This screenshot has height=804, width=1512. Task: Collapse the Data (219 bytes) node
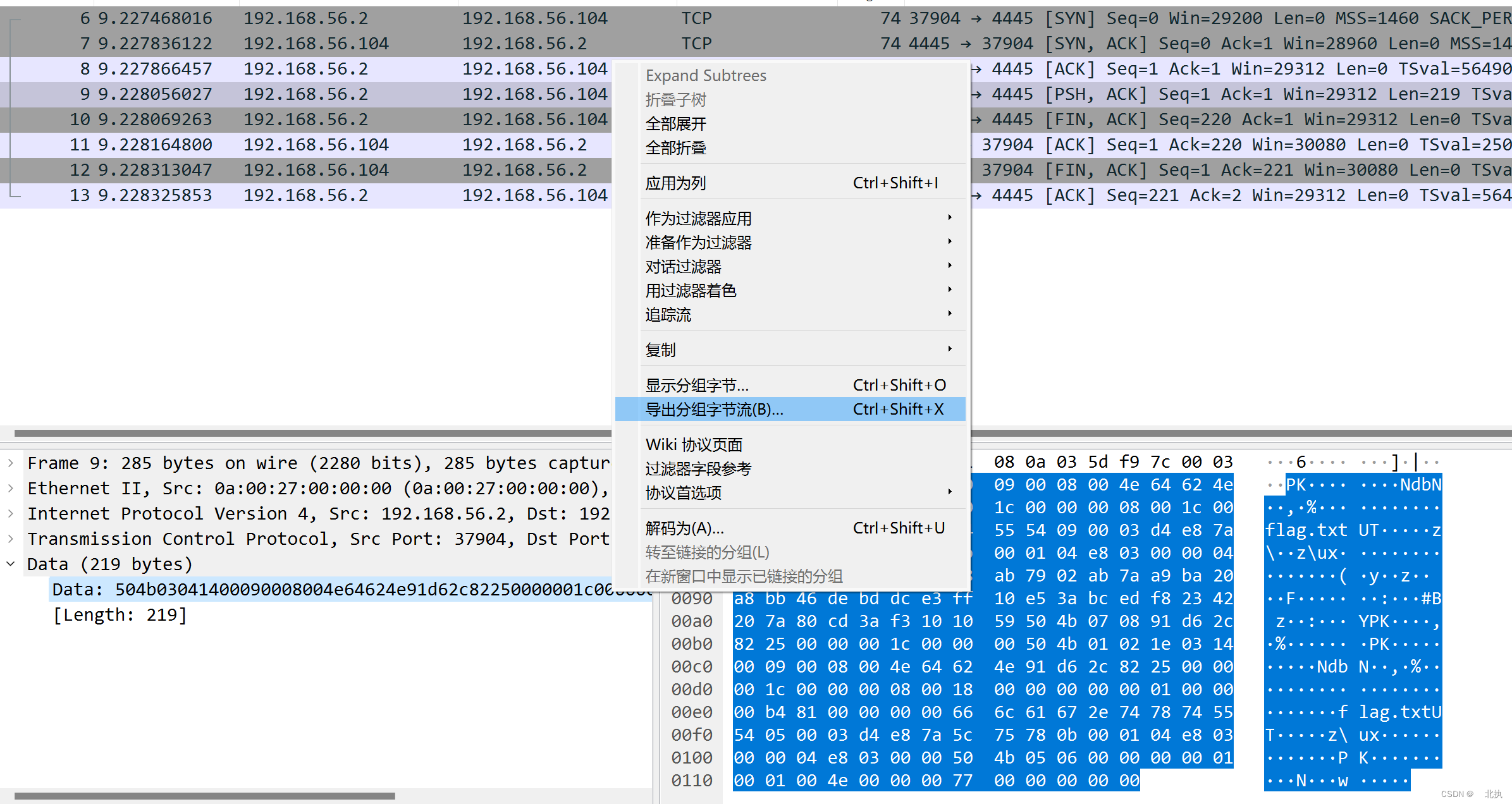click(11, 564)
